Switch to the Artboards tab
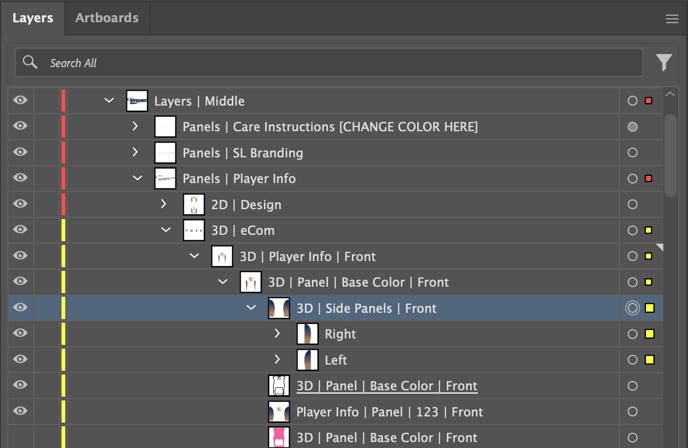Viewport: 688px width, 448px height. [107, 18]
